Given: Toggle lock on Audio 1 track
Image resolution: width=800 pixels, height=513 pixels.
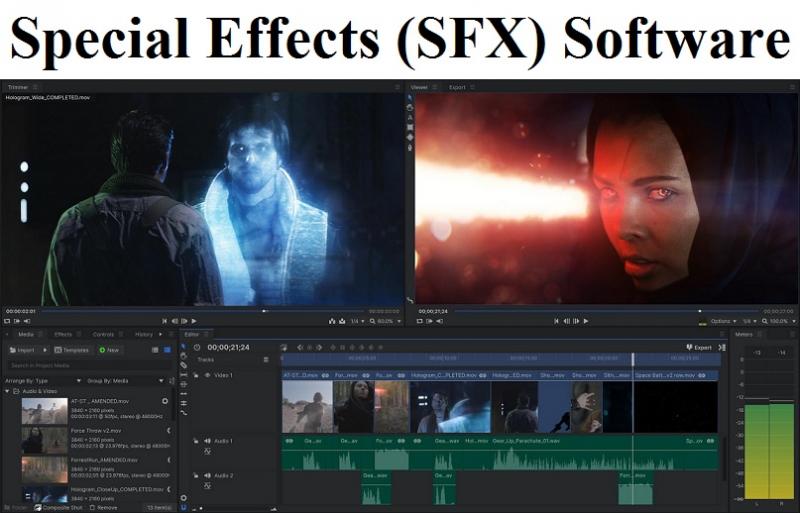Looking at the screenshot, I should [x=195, y=441].
